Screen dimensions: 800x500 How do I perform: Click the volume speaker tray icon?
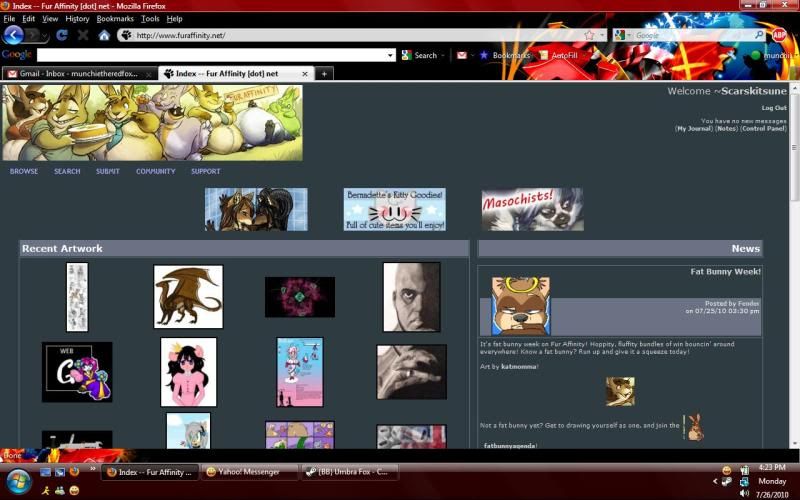[x=744, y=493]
